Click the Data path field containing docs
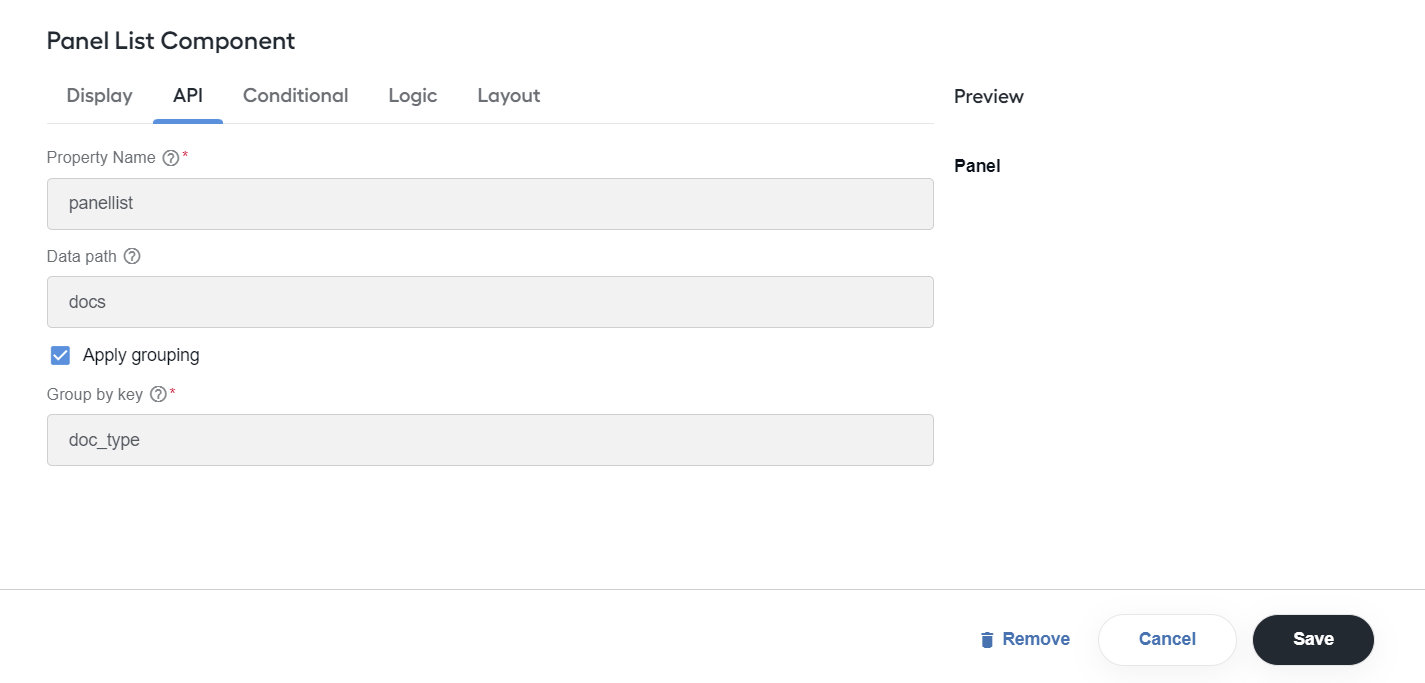This screenshot has height=683, width=1425. point(490,302)
